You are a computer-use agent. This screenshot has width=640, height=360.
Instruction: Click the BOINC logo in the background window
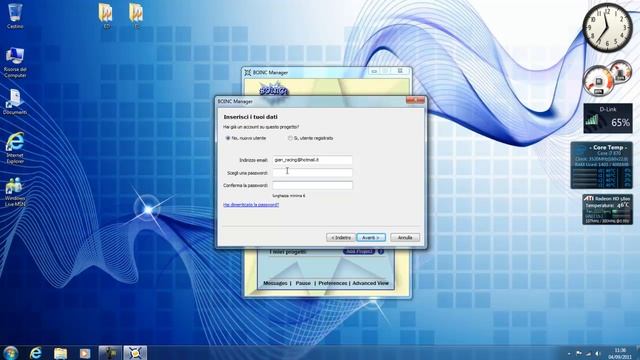coord(273,90)
